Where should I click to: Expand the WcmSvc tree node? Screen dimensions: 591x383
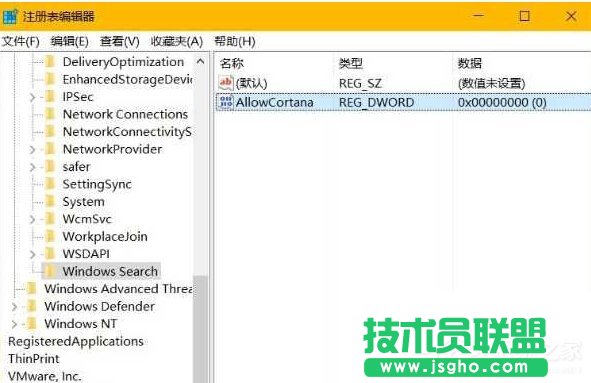(x=33, y=219)
